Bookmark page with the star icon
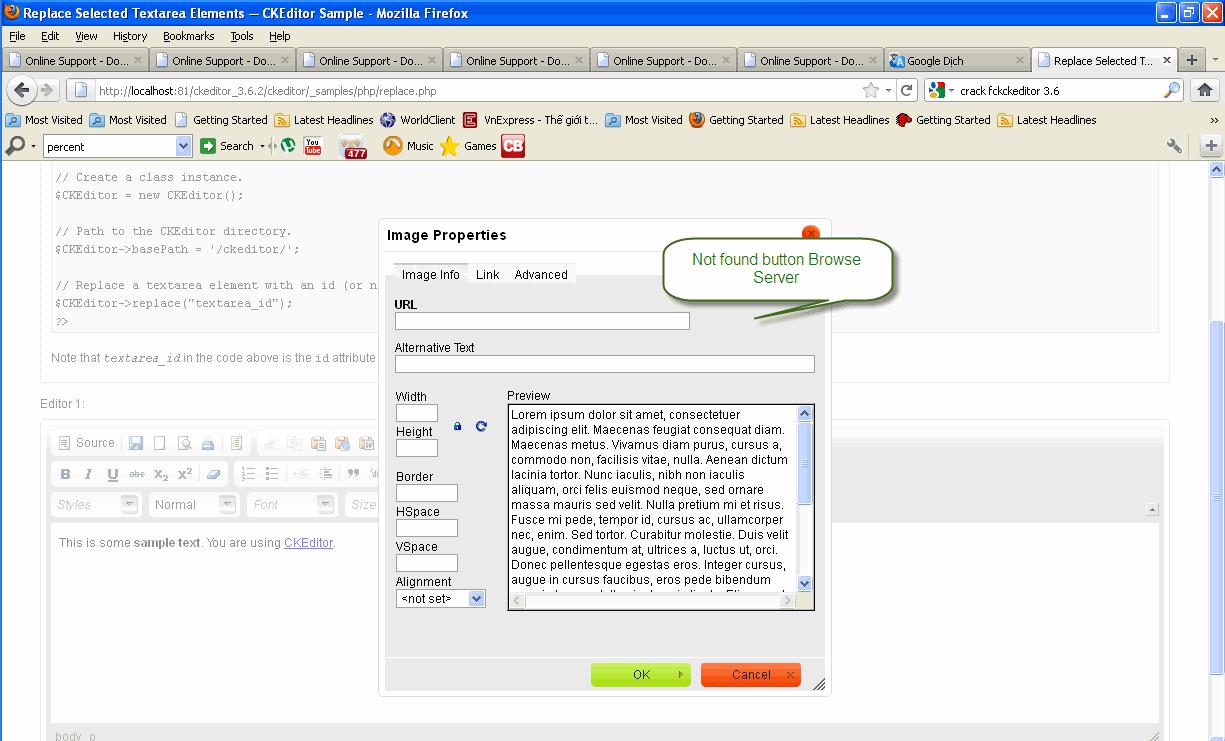This screenshot has width=1225, height=741. [871, 90]
